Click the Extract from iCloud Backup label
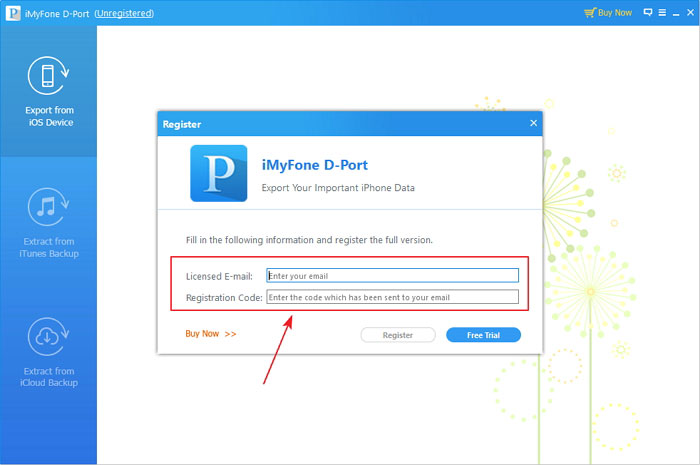Screen dimensions: 700x465 (x=49, y=377)
